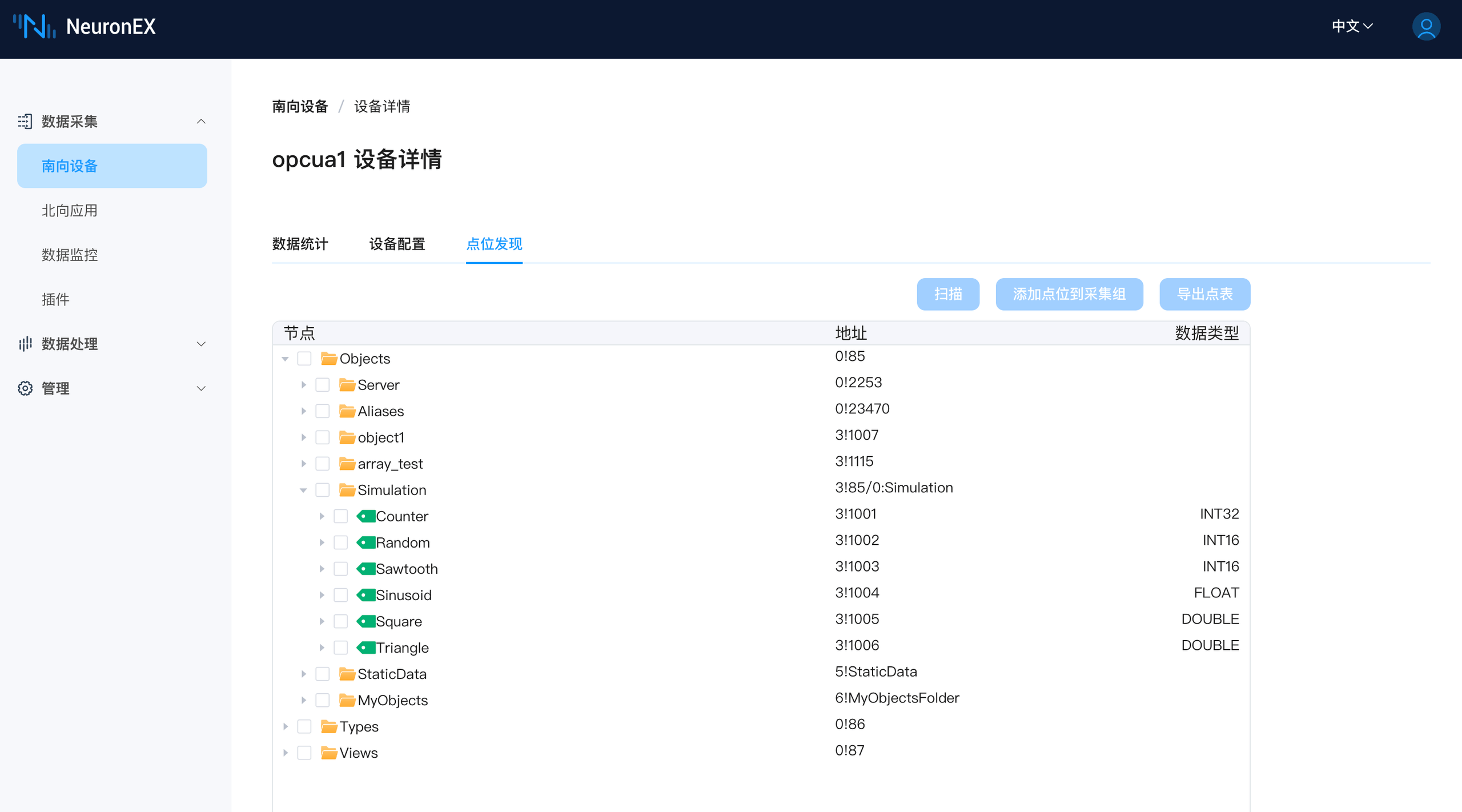This screenshot has width=1462, height=812.
Task: Check the Objects root checkbox
Action: (x=305, y=358)
